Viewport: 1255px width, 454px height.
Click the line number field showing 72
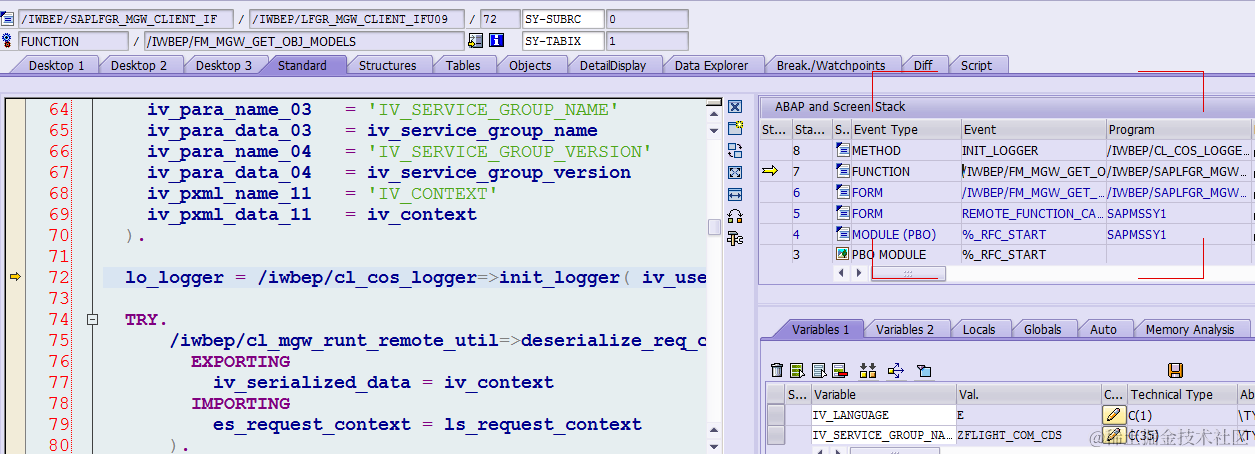pos(499,19)
